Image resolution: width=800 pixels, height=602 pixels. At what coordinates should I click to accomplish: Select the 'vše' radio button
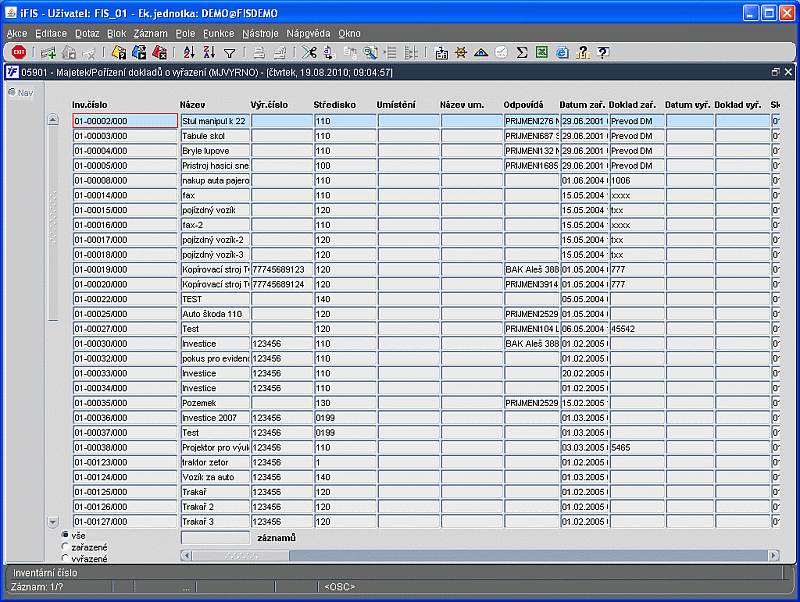click(x=66, y=535)
